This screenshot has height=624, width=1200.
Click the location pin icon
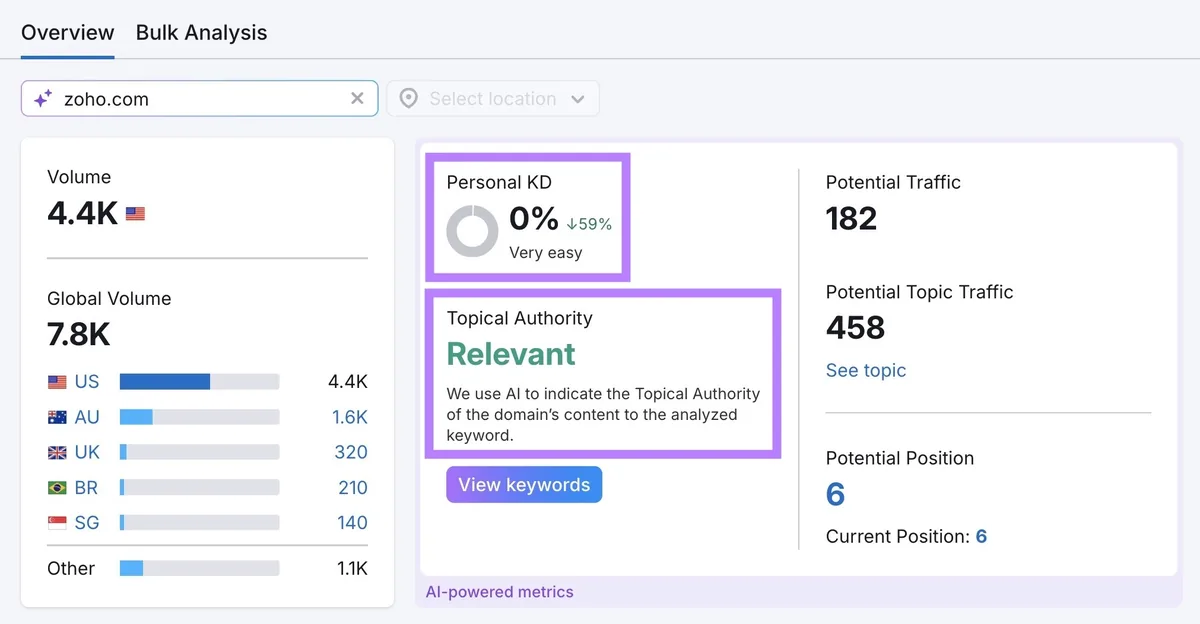(x=408, y=99)
